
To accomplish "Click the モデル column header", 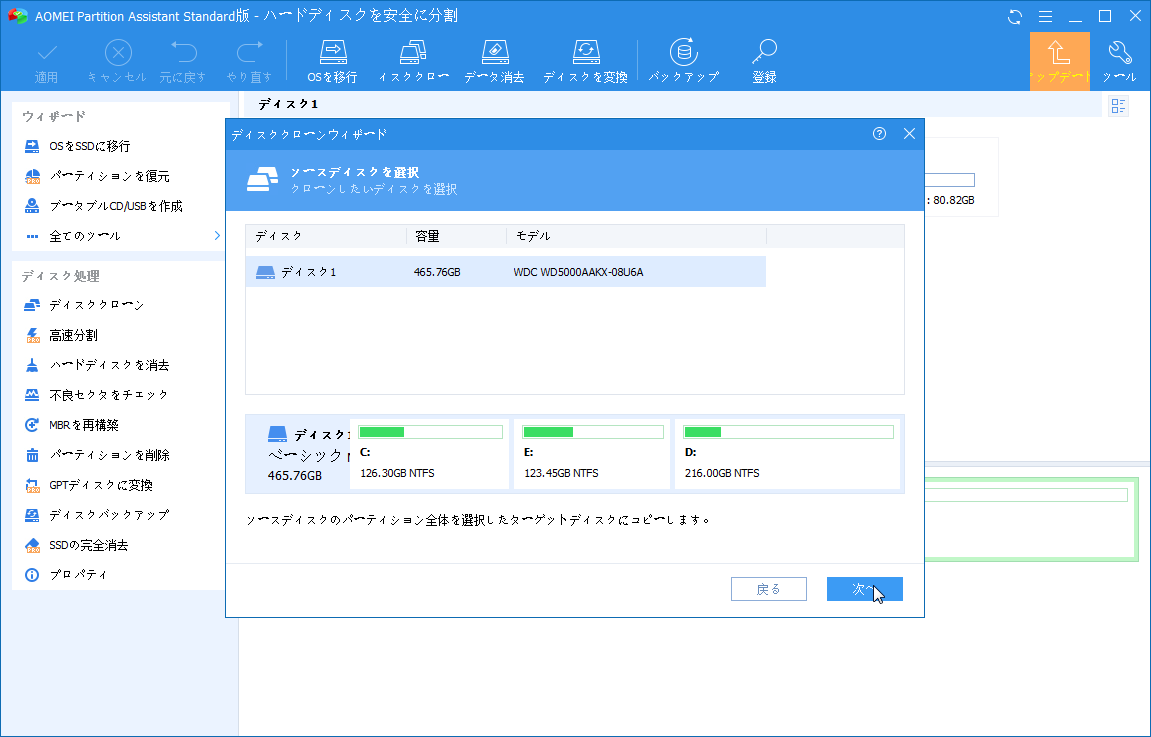I will click(636, 236).
